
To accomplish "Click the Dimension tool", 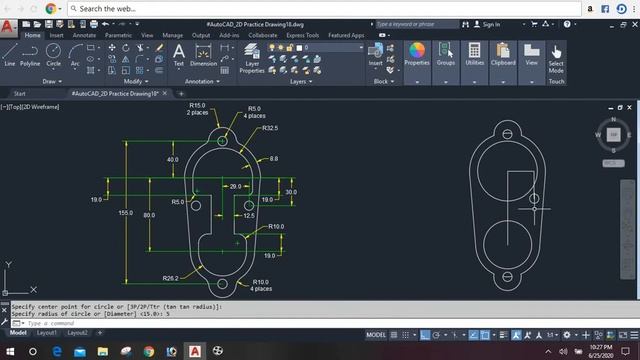I will click(203, 55).
